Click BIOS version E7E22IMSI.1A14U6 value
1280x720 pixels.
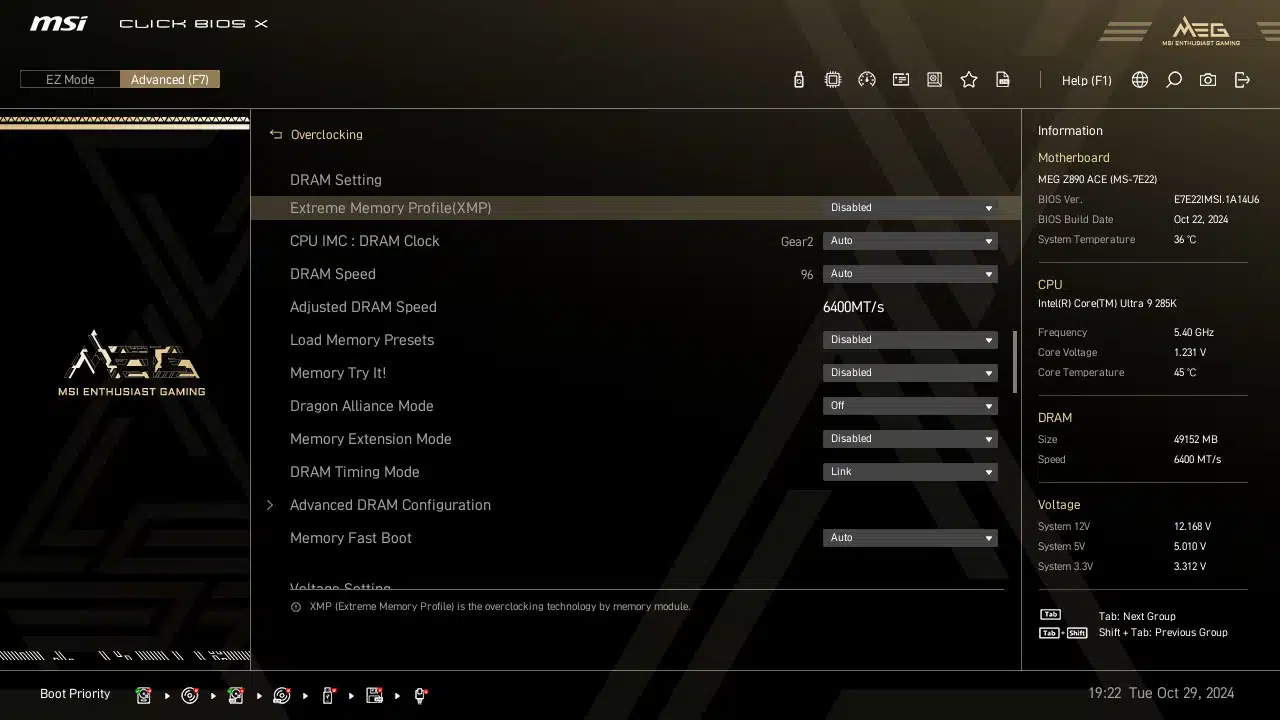(x=1216, y=199)
